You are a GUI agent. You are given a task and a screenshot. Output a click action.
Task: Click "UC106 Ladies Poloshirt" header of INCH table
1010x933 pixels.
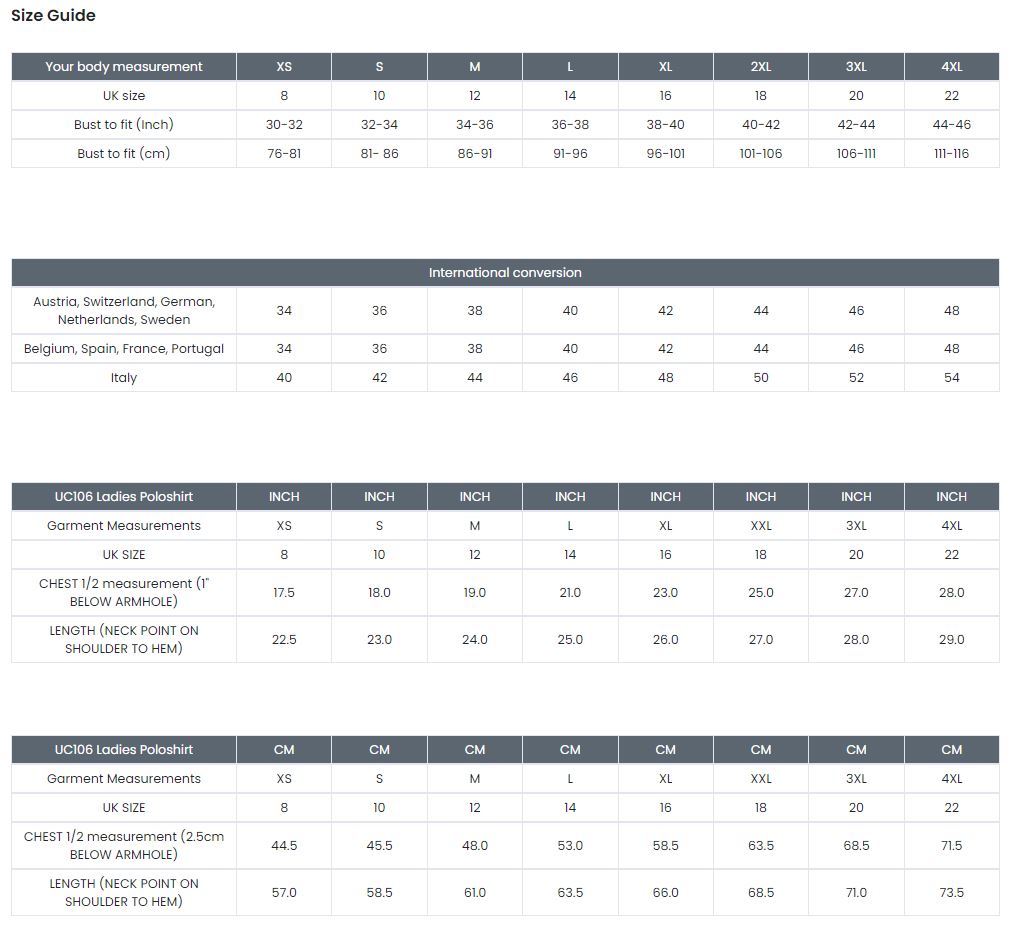[x=124, y=497]
